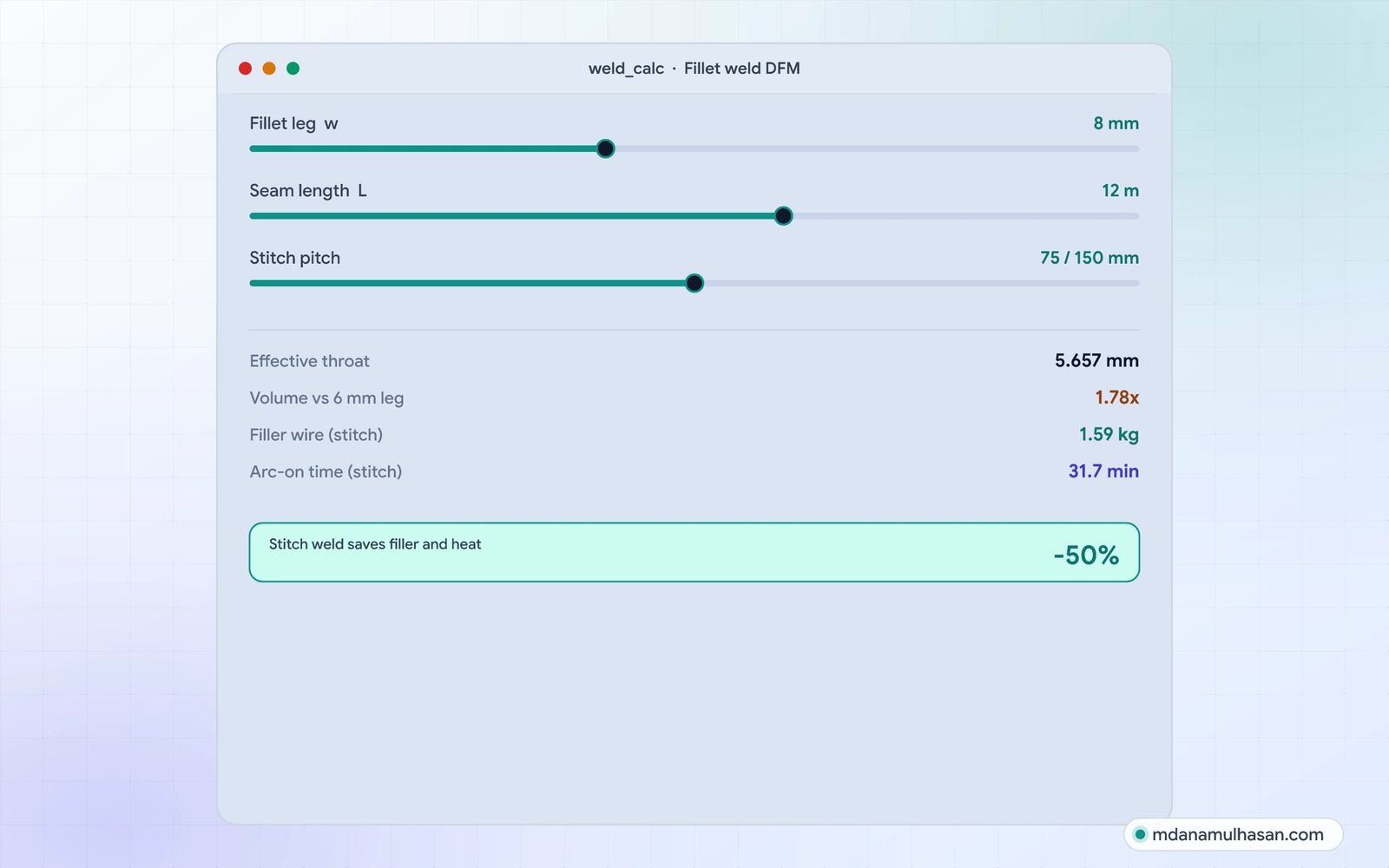Click the '12 m' seam length value
The image size is (1389, 868).
1120,191
